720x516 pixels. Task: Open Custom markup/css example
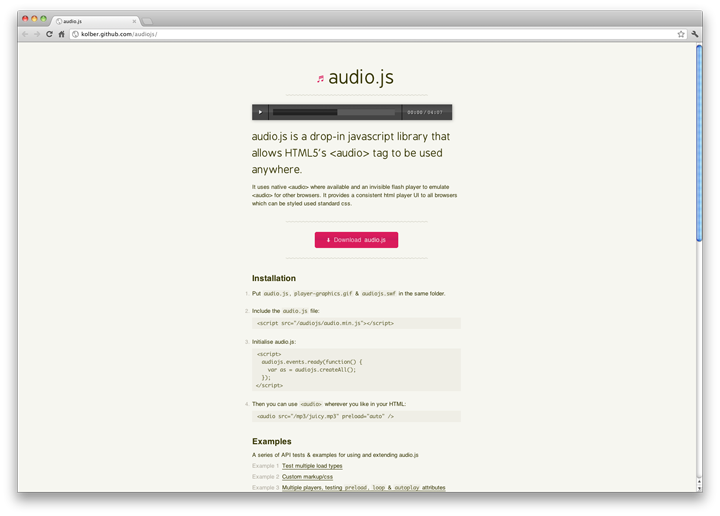click(x=307, y=477)
